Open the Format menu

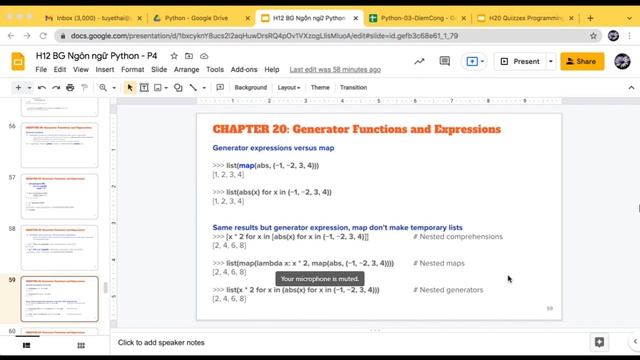tap(133, 69)
